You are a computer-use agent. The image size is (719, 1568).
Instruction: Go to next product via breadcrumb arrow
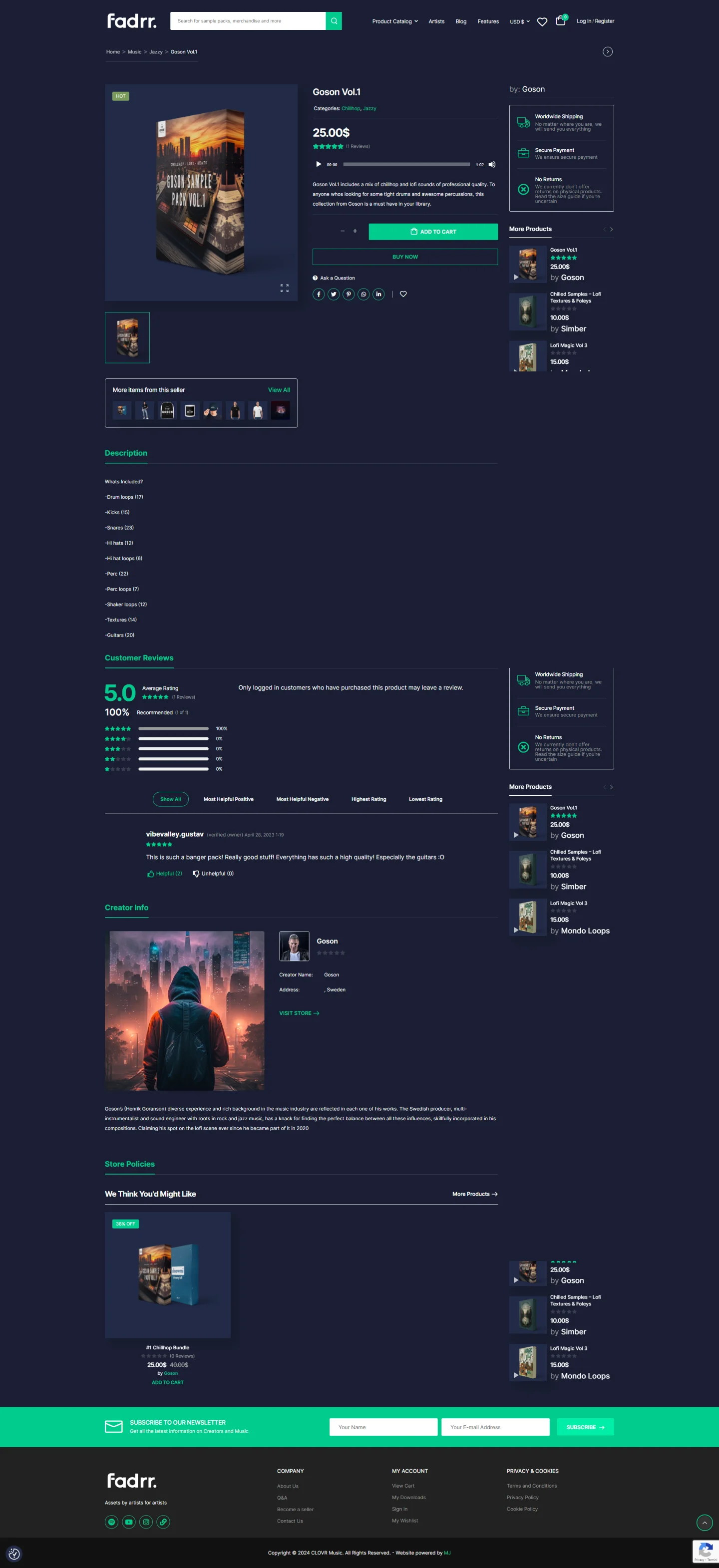click(608, 52)
